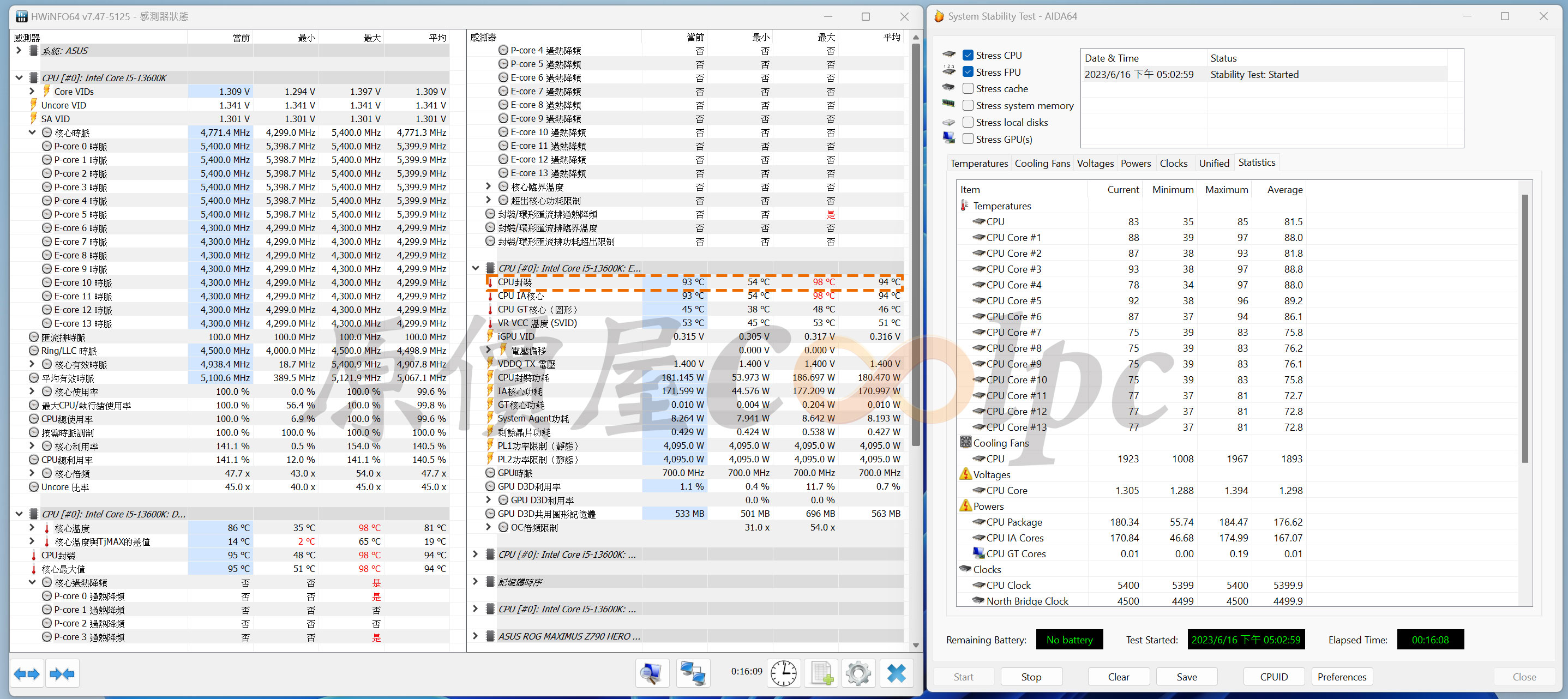Click chip icon of ASUS ROG MAXIMUS Z790 HERO row
Screen dimensions: 1568x699
[490, 636]
